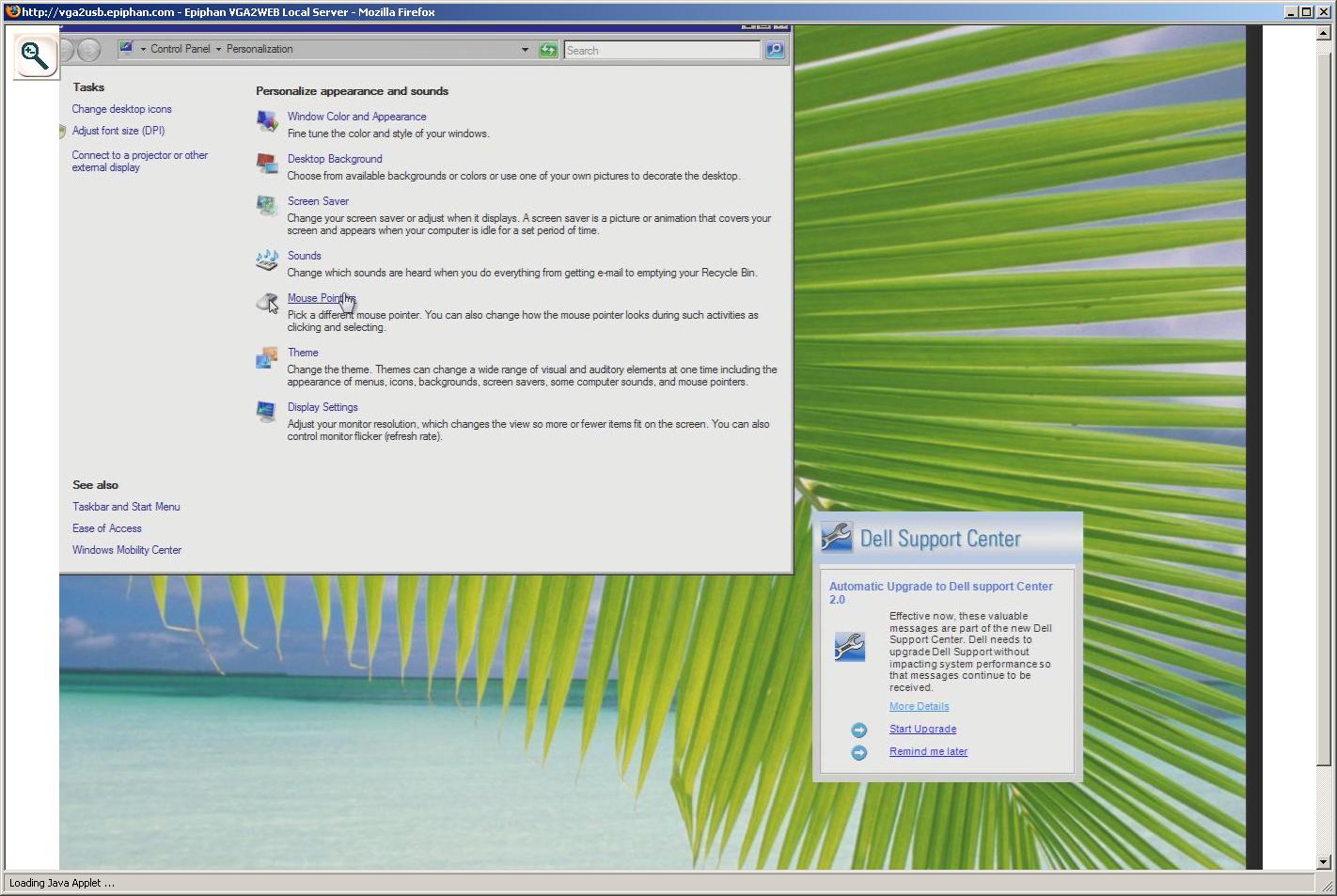Viewport: 1337px width, 896px height.
Task: Open More Details in Dell Support Center
Action: click(919, 706)
